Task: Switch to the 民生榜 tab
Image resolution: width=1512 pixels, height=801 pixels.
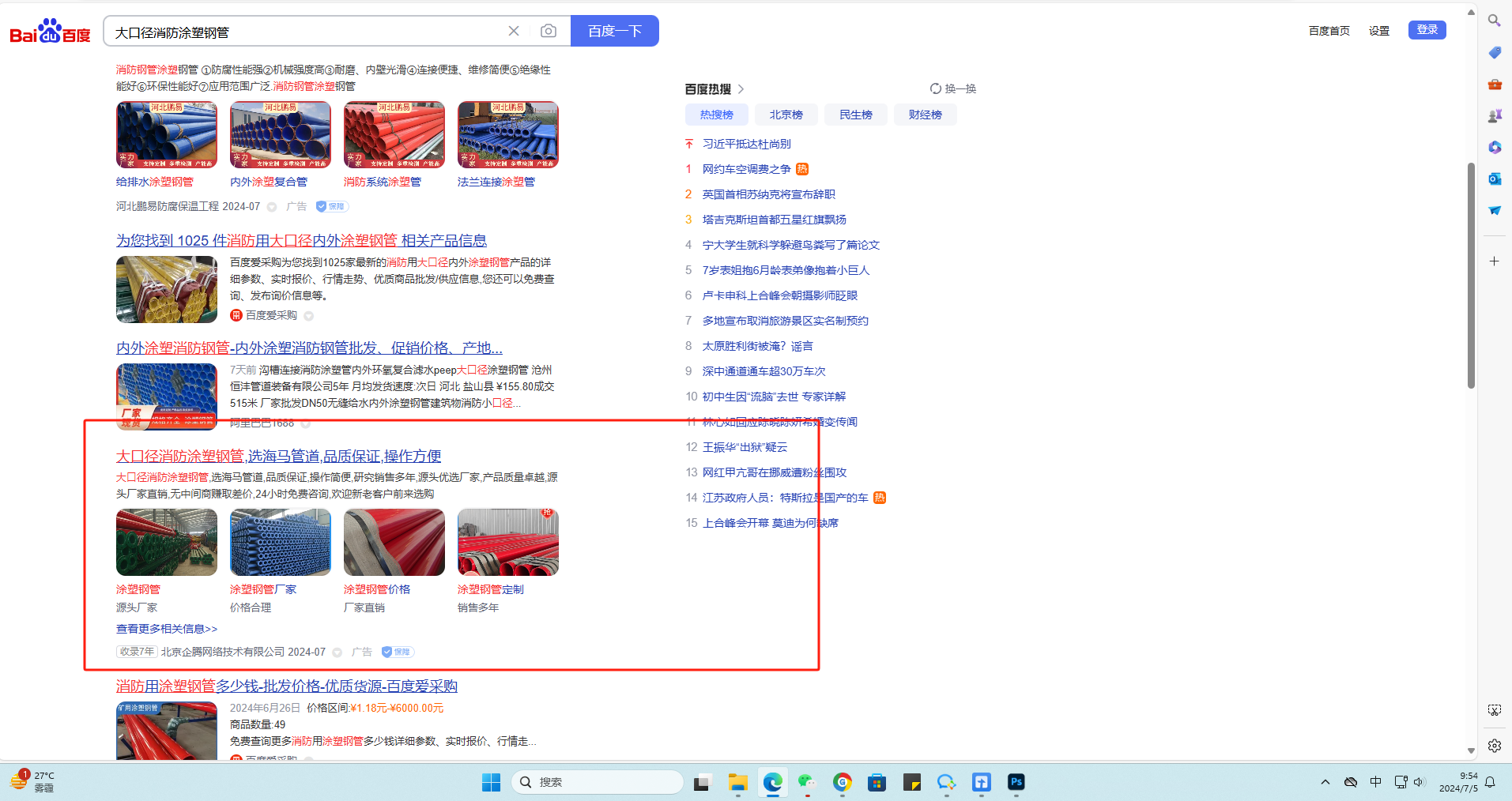Action: 855,115
